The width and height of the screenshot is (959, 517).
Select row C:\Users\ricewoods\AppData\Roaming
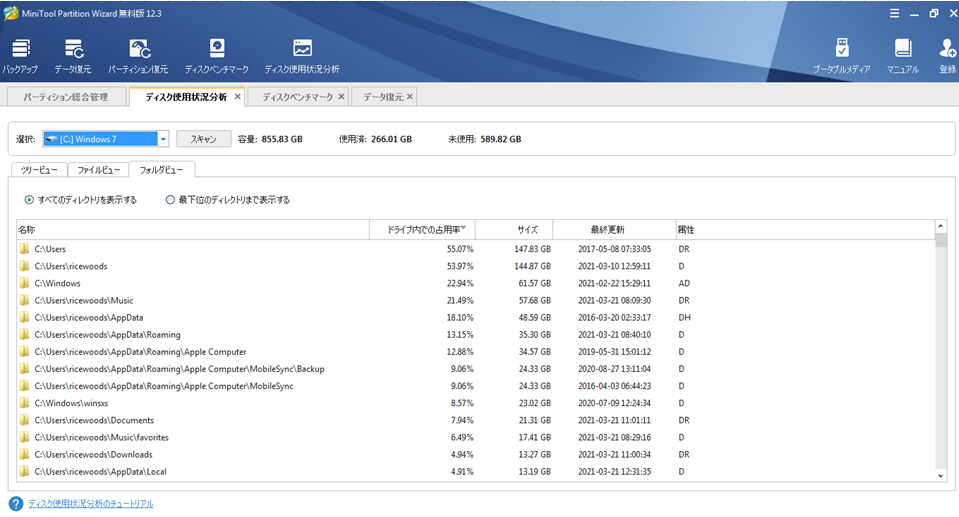[476, 335]
